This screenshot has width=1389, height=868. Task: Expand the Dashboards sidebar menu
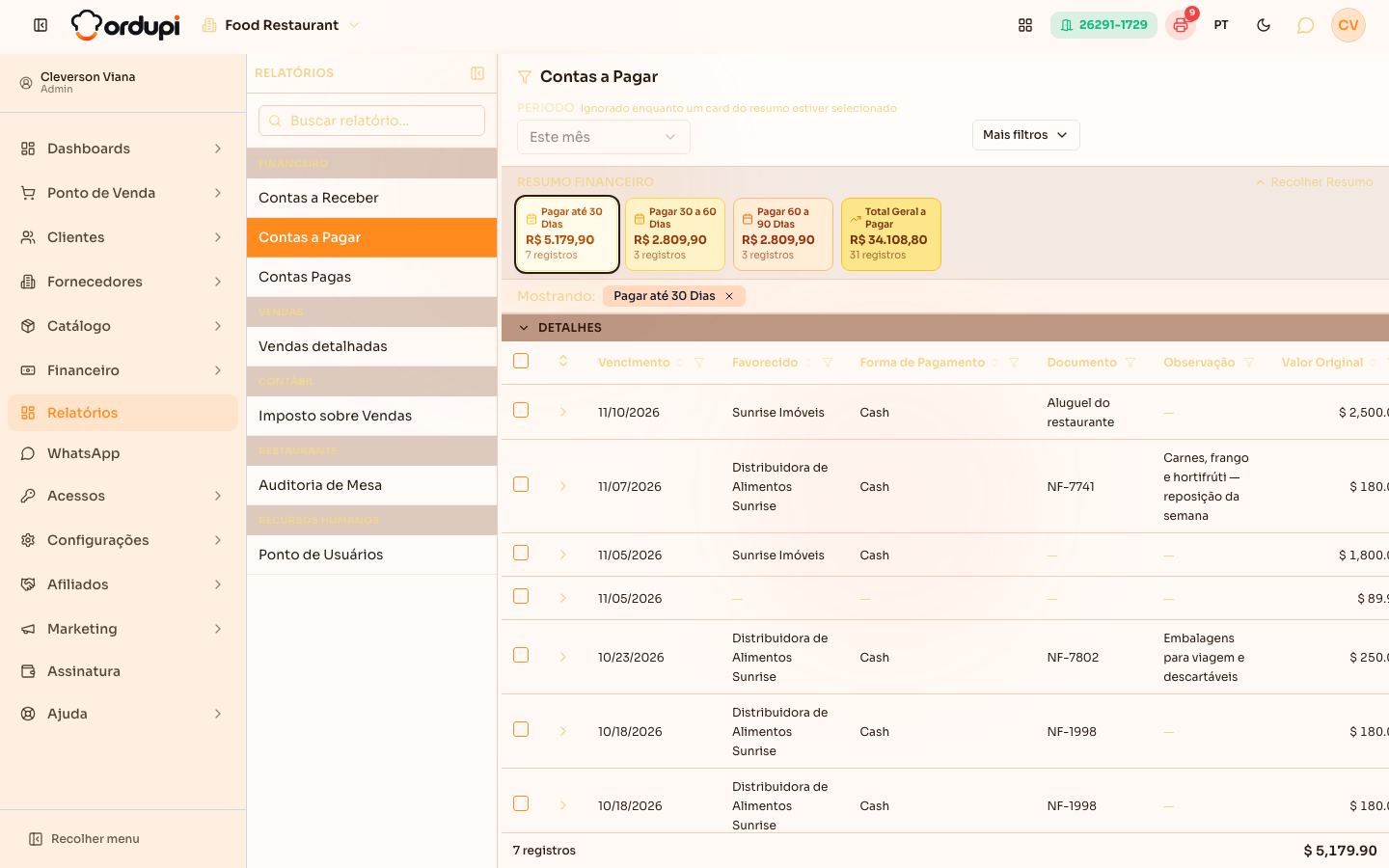(123, 149)
